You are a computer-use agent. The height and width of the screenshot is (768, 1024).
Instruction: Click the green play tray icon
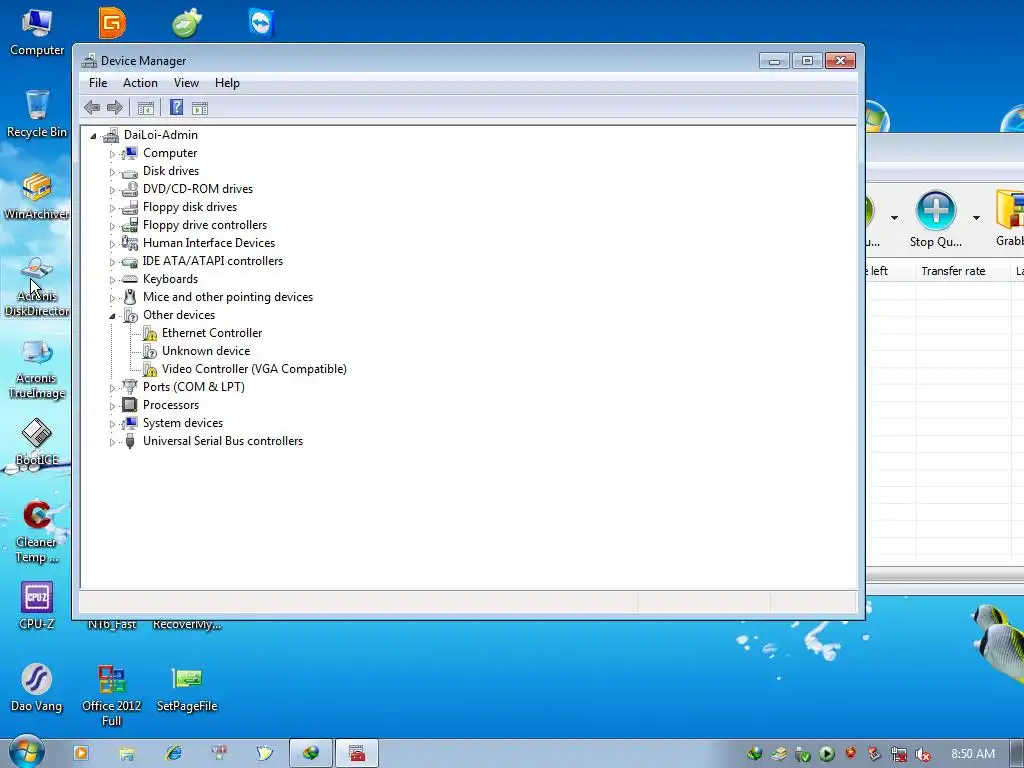click(827, 754)
